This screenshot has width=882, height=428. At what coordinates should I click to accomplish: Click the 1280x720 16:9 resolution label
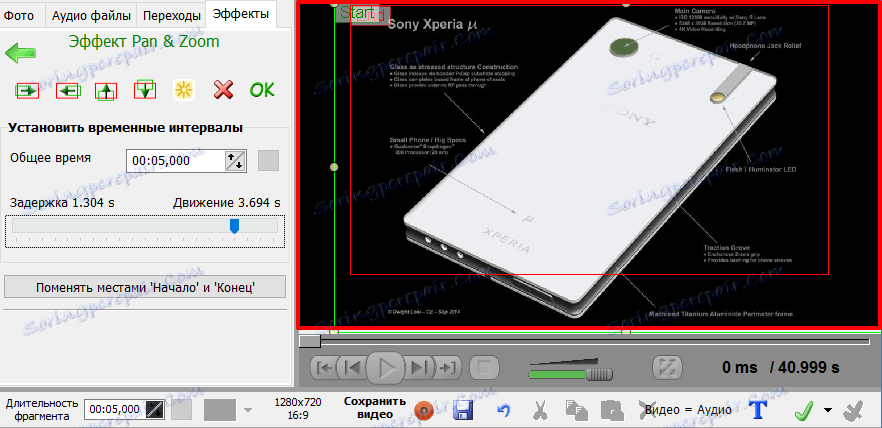pos(298,409)
